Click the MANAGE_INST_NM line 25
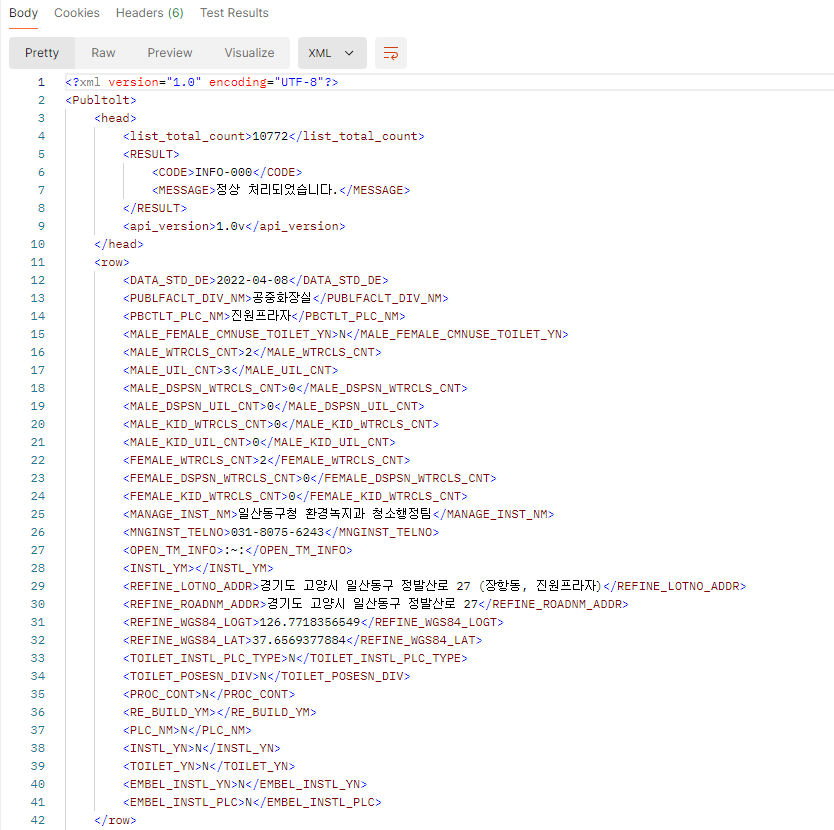This screenshot has height=830, width=834. [x=338, y=514]
